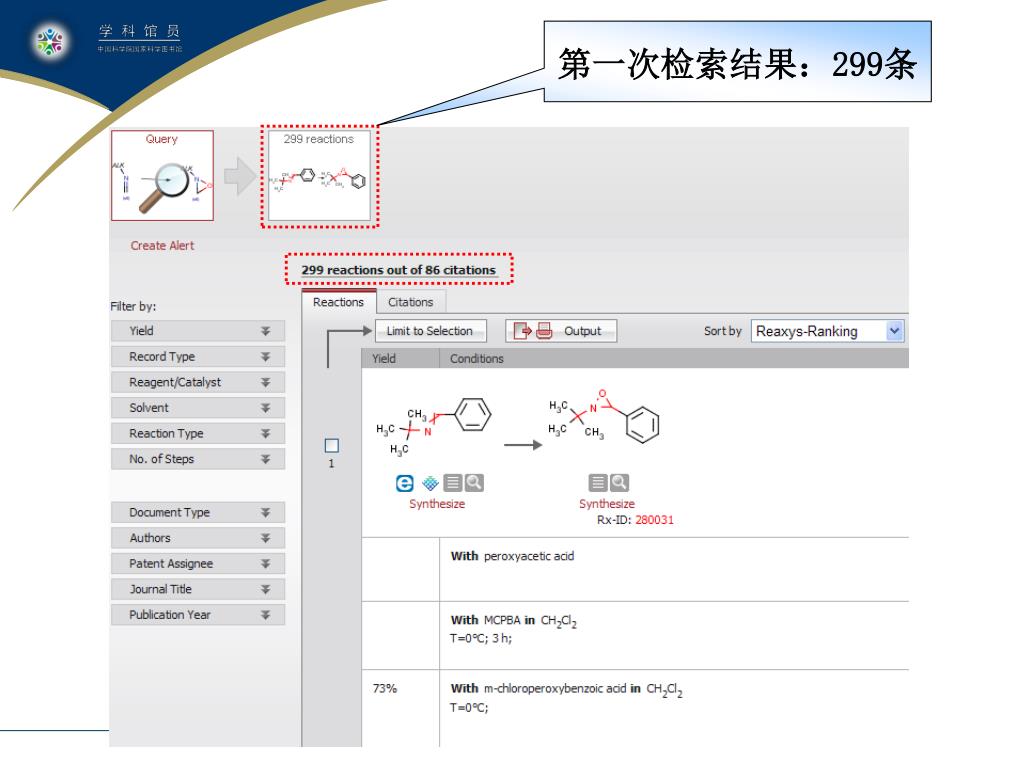The height and width of the screenshot is (768, 1024).
Task: Expand the No. of Steps filter
Action: pyautogui.click(x=198, y=459)
